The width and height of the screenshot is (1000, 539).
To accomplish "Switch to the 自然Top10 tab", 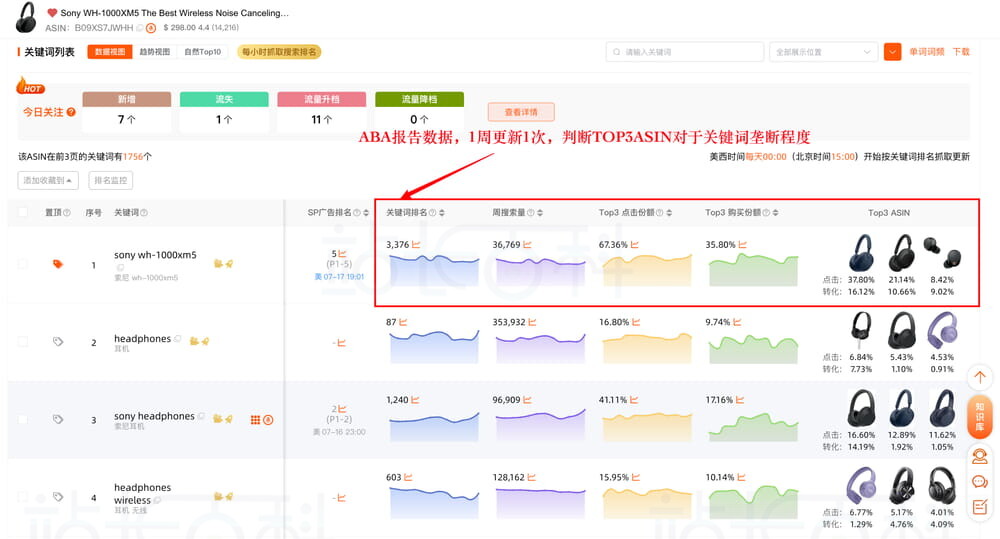I will tap(203, 52).
